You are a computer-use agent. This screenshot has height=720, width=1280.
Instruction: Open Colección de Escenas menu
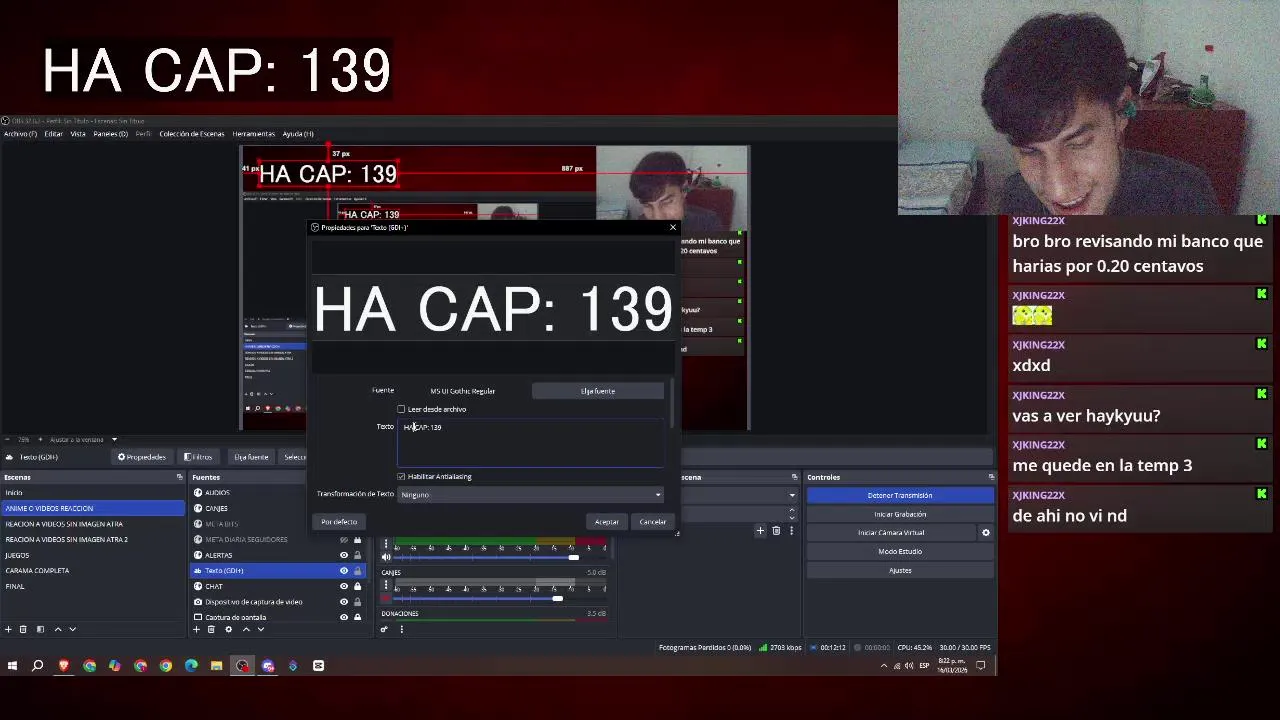click(x=192, y=134)
